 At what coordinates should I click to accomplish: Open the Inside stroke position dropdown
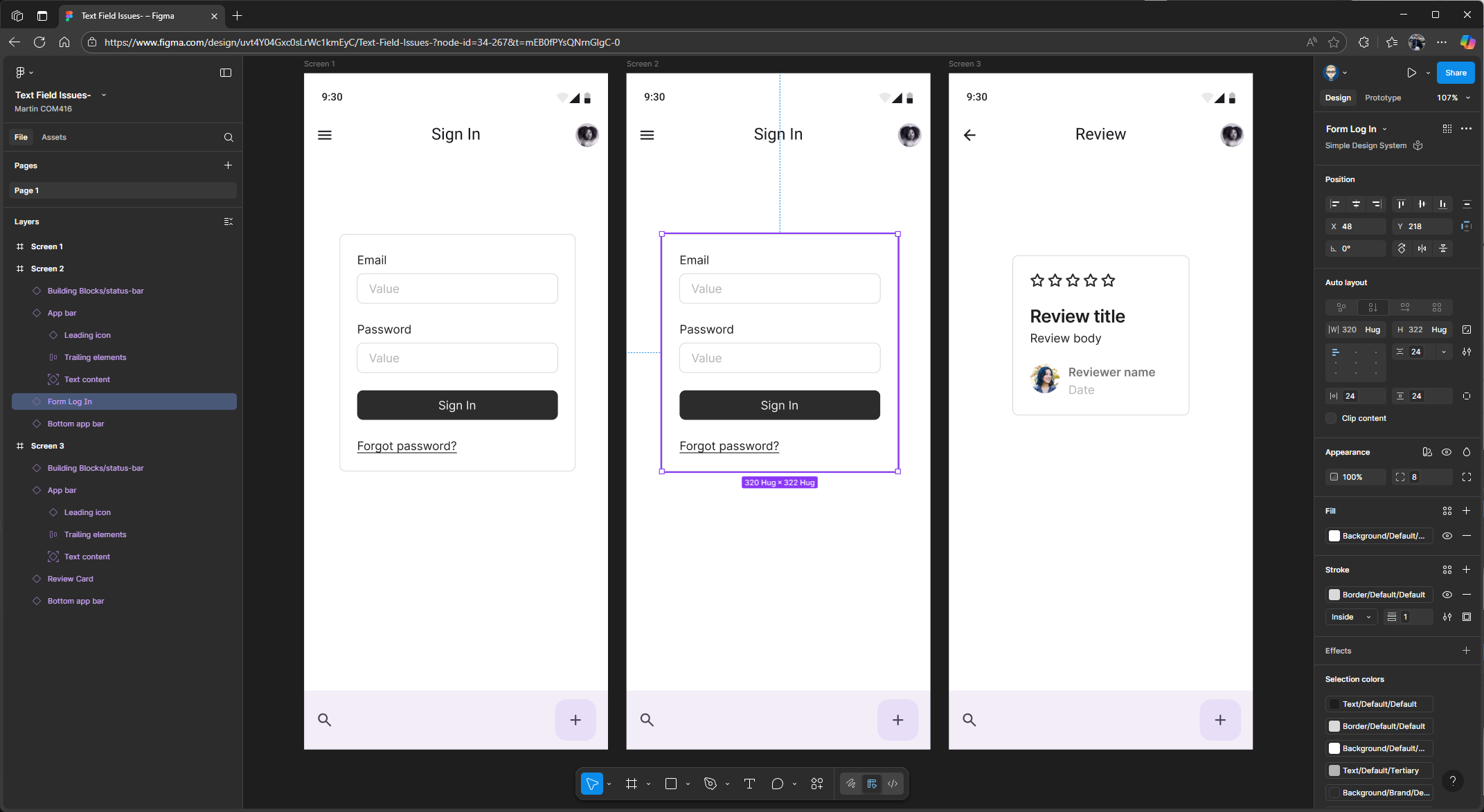tap(1350, 617)
